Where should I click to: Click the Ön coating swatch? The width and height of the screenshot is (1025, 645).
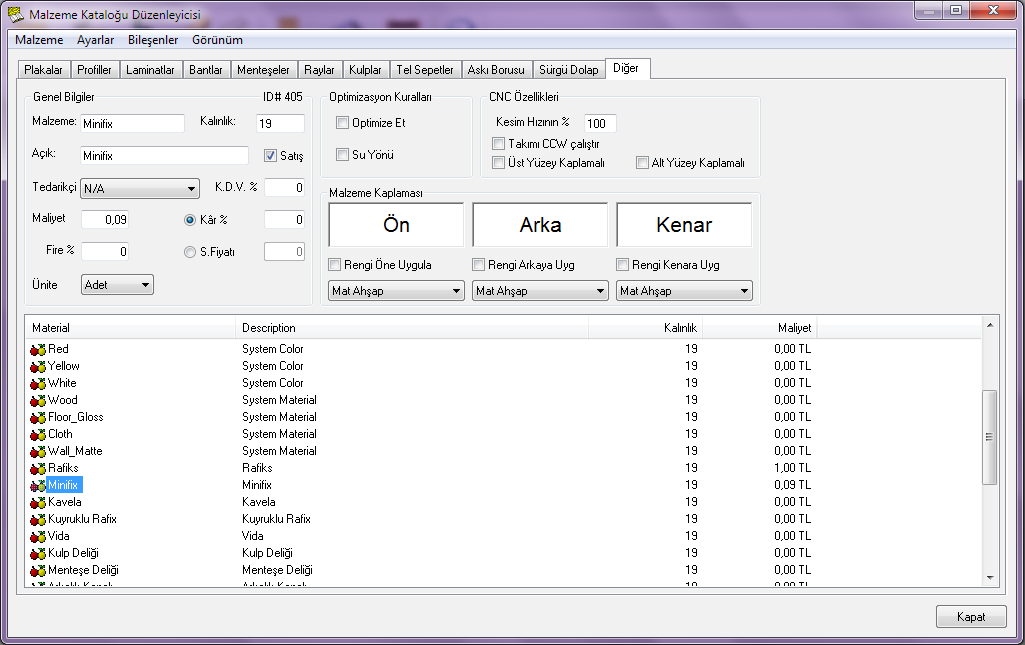[396, 225]
